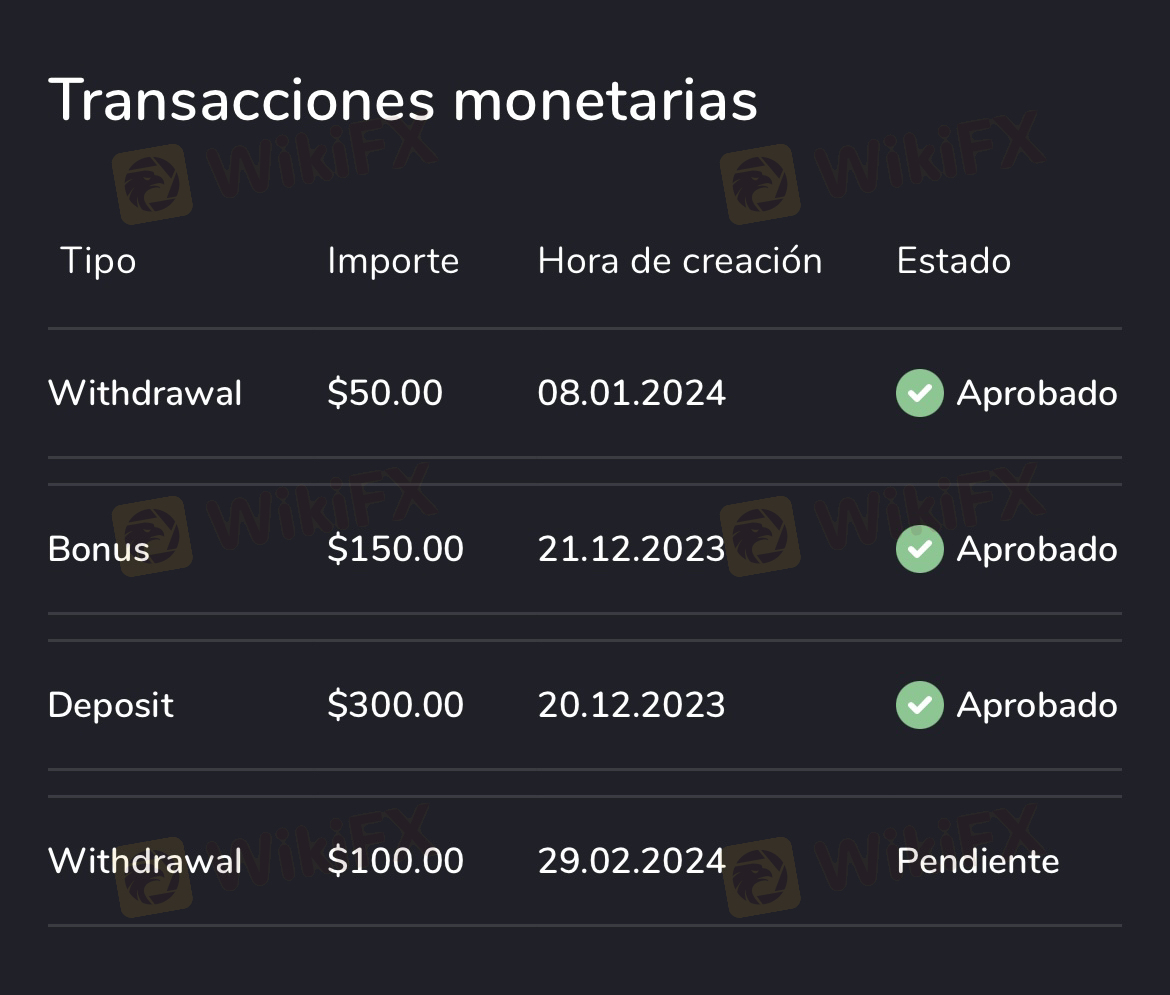
Task: Click the Hora de creación column header
Action: [680, 261]
